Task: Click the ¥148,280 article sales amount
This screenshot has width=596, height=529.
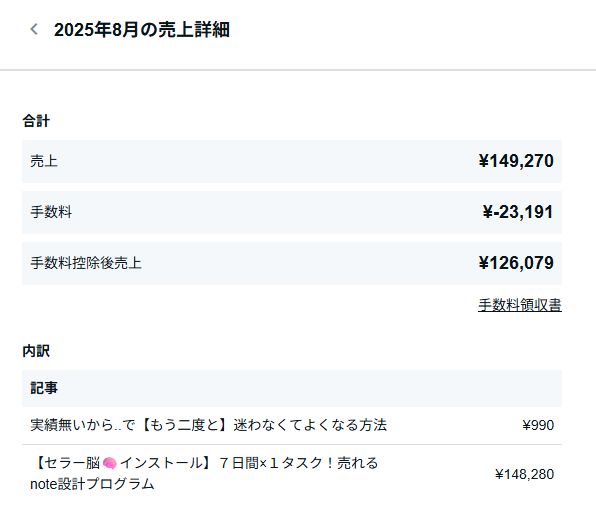Action: tap(525, 474)
